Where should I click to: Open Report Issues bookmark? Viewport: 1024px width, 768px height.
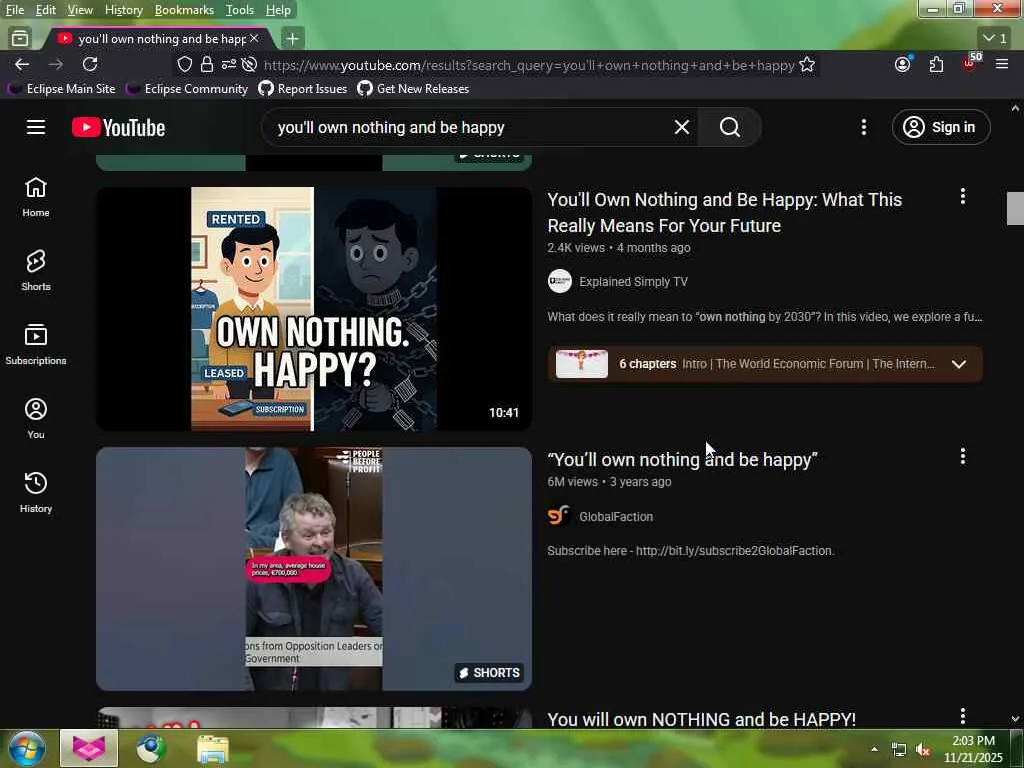coord(303,89)
